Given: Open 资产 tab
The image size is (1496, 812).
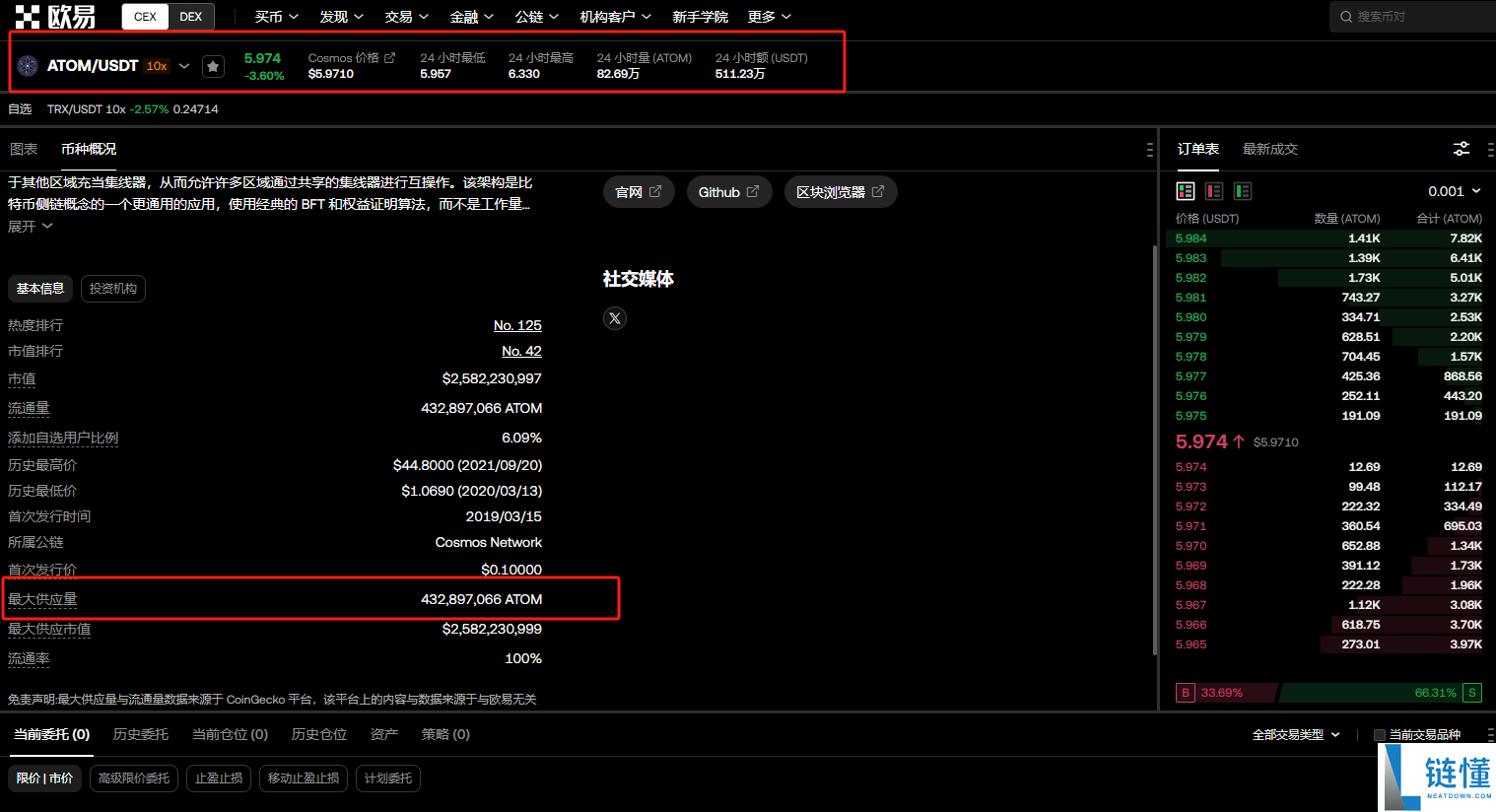Looking at the screenshot, I should pos(384,734).
